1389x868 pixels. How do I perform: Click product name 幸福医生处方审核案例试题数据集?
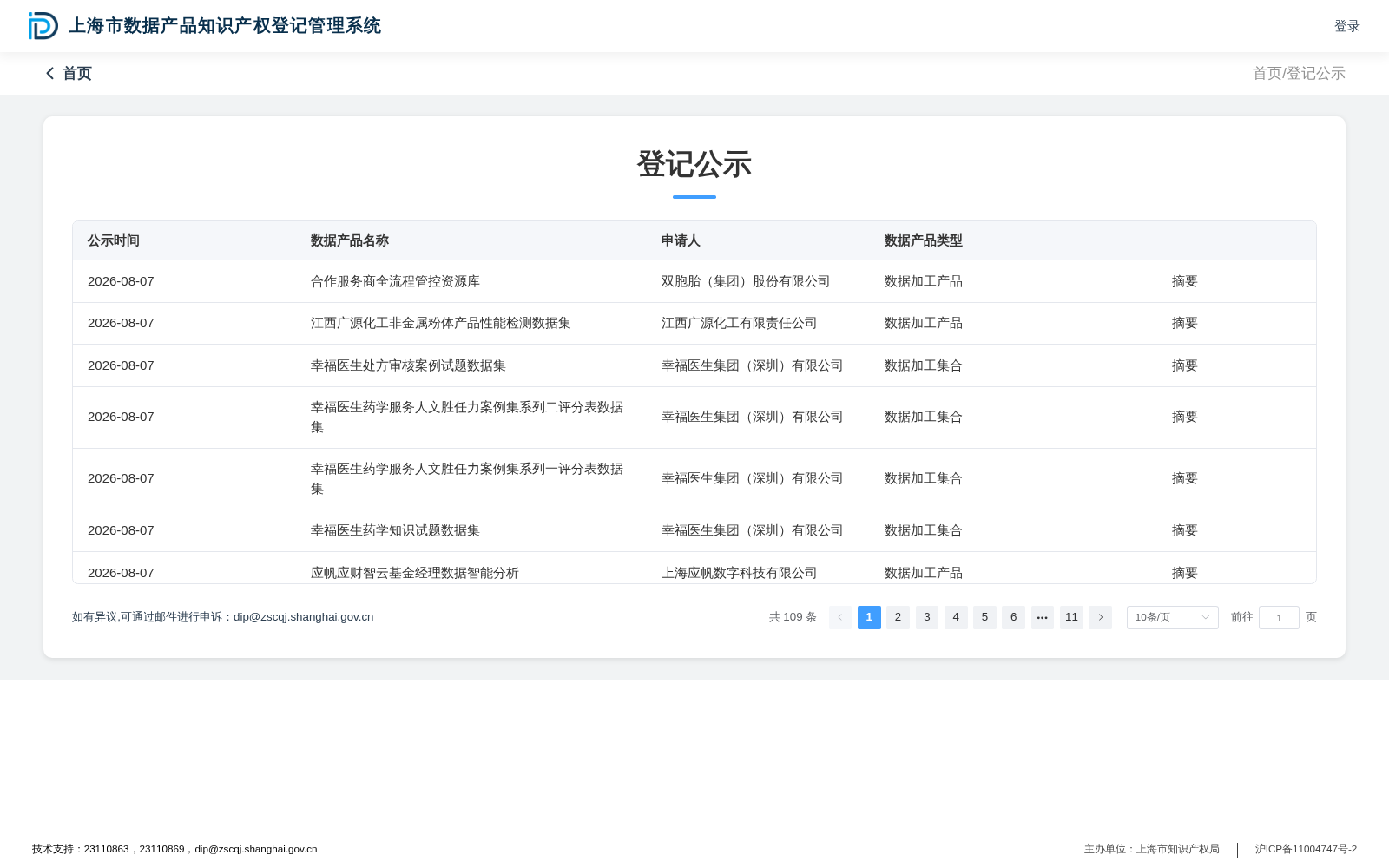408,365
